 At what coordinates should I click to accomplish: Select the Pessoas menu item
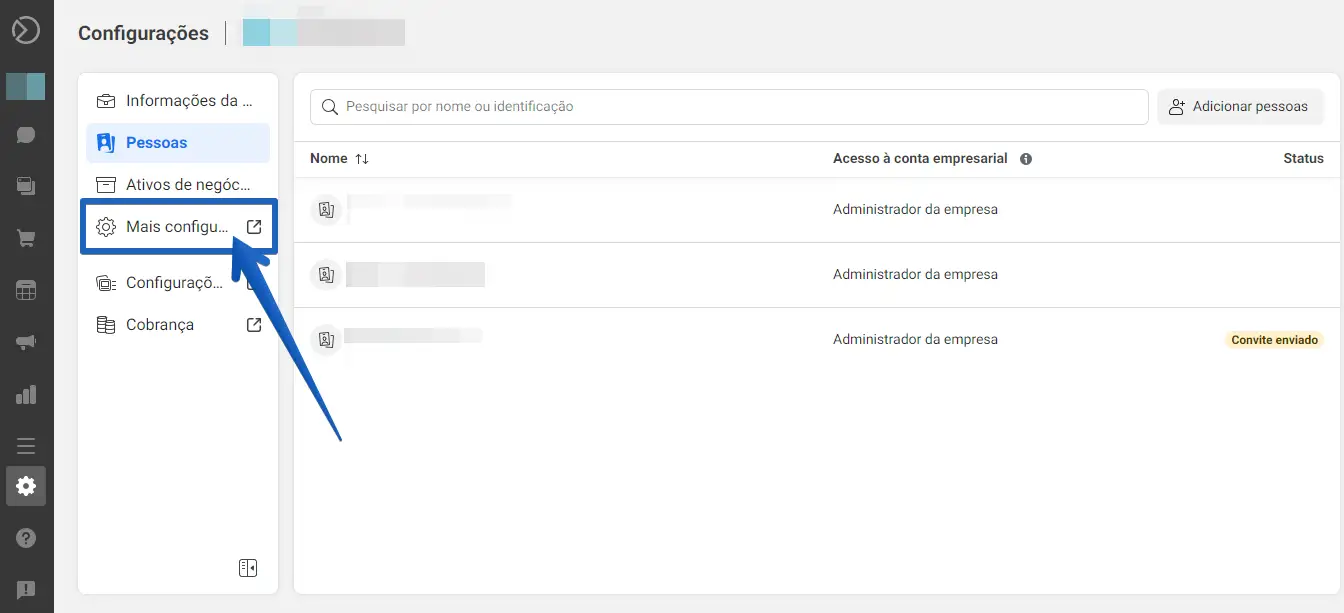pos(178,143)
